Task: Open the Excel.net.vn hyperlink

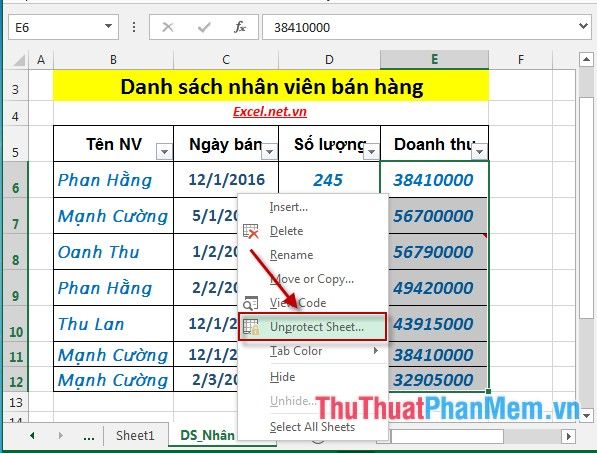Action: [x=270, y=112]
